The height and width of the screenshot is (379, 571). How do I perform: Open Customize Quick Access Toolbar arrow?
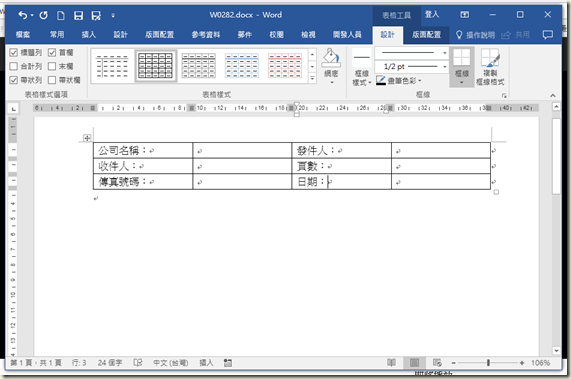113,15
